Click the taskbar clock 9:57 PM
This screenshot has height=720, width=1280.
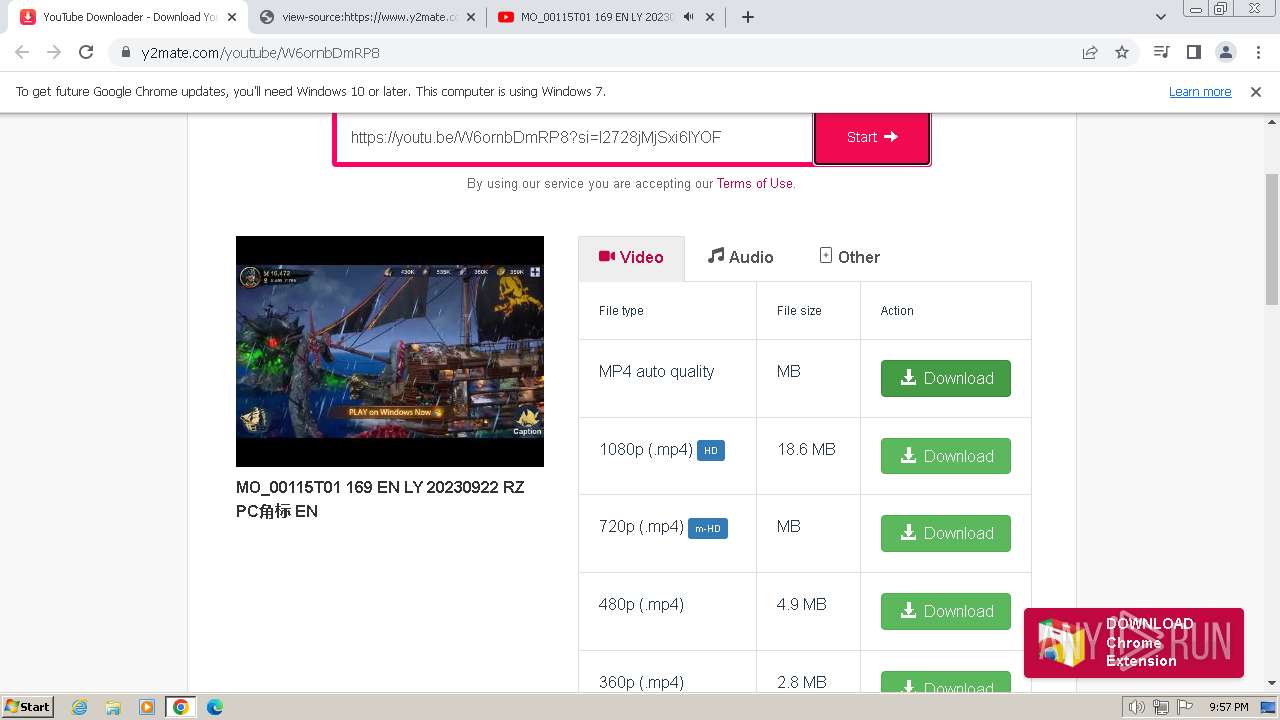click(1229, 707)
